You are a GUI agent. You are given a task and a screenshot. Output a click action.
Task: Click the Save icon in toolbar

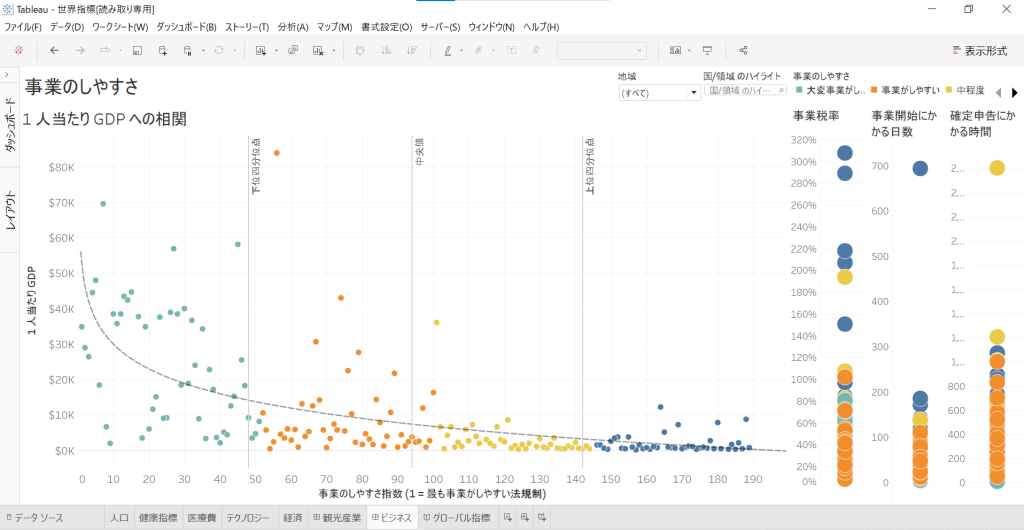[137, 50]
